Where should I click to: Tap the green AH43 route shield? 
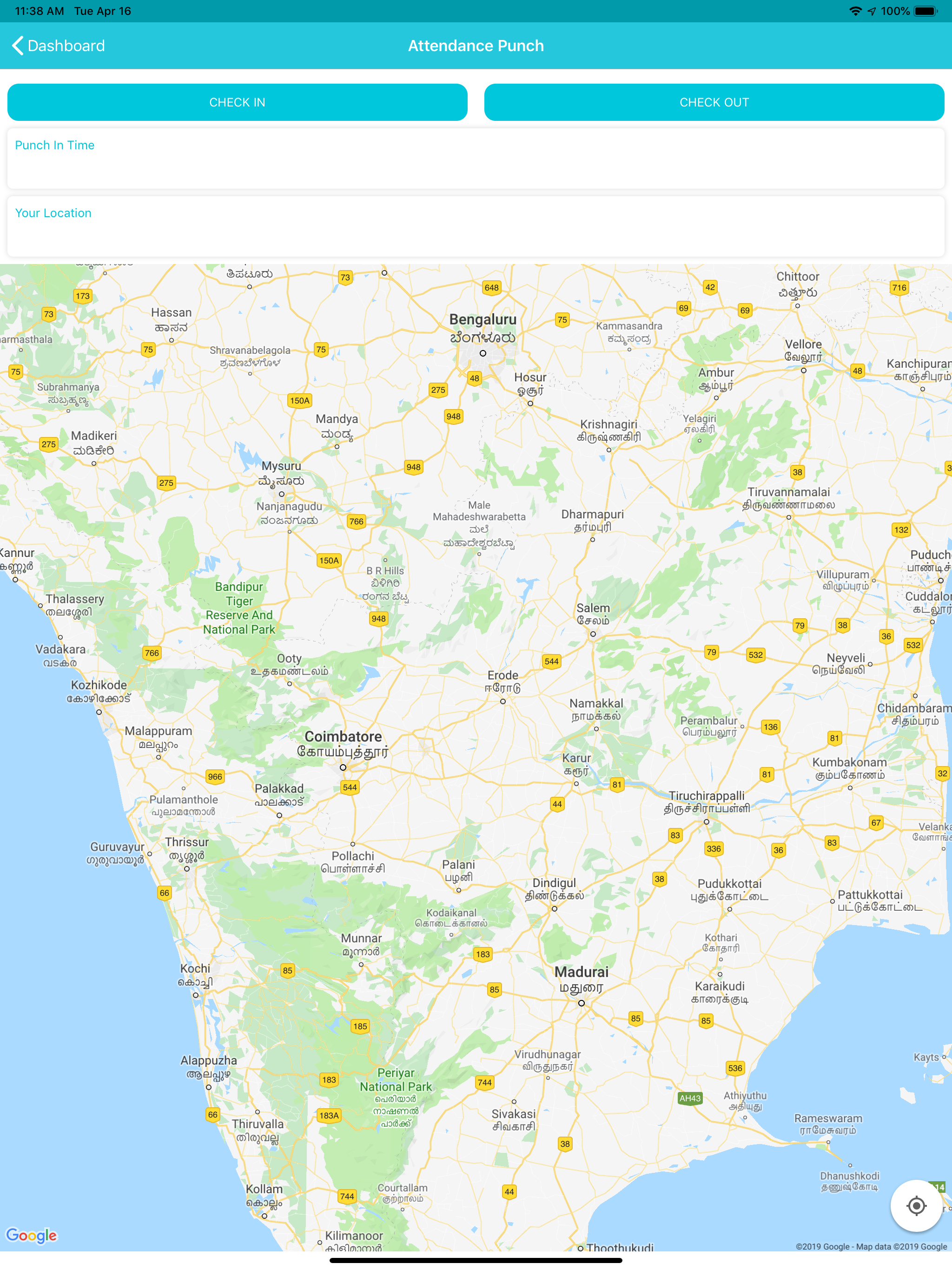pyautogui.click(x=690, y=1098)
